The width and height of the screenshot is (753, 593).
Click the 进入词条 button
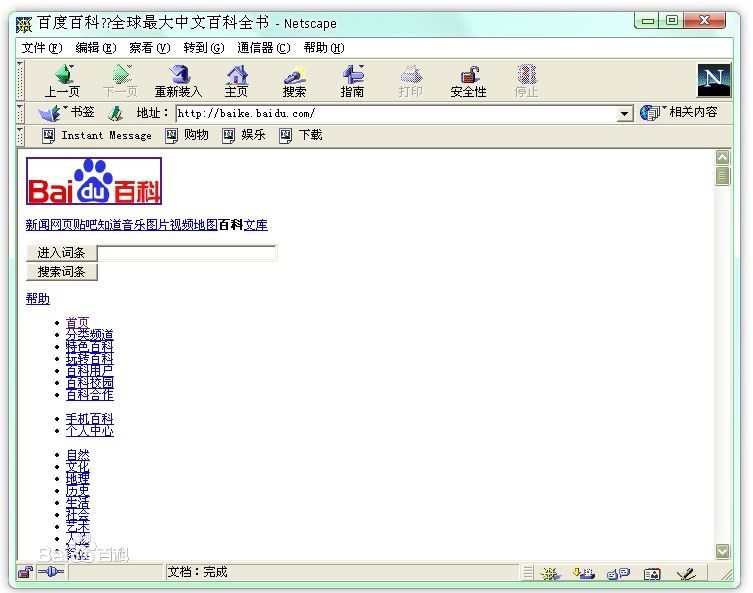pos(61,253)
